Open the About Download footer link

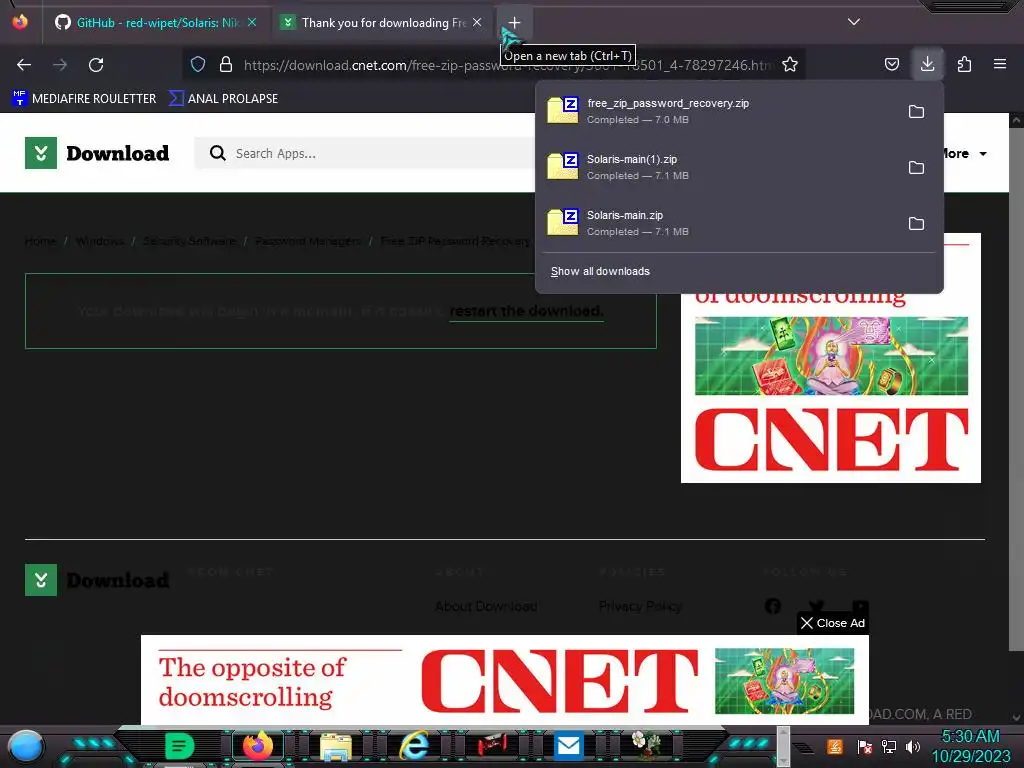coord(486,606)
